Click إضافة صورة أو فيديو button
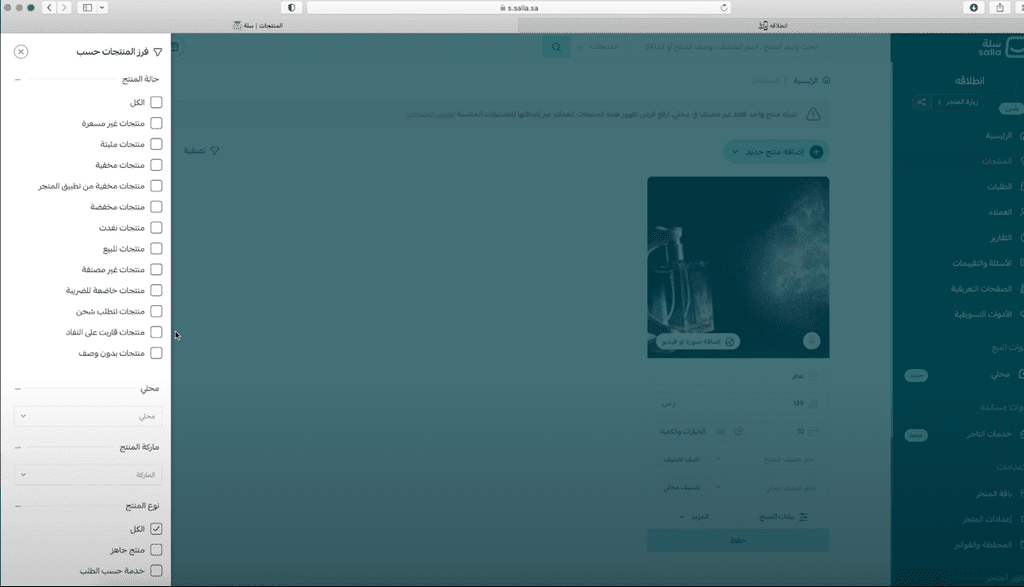 pyautogui.click(x=697, y=341)
